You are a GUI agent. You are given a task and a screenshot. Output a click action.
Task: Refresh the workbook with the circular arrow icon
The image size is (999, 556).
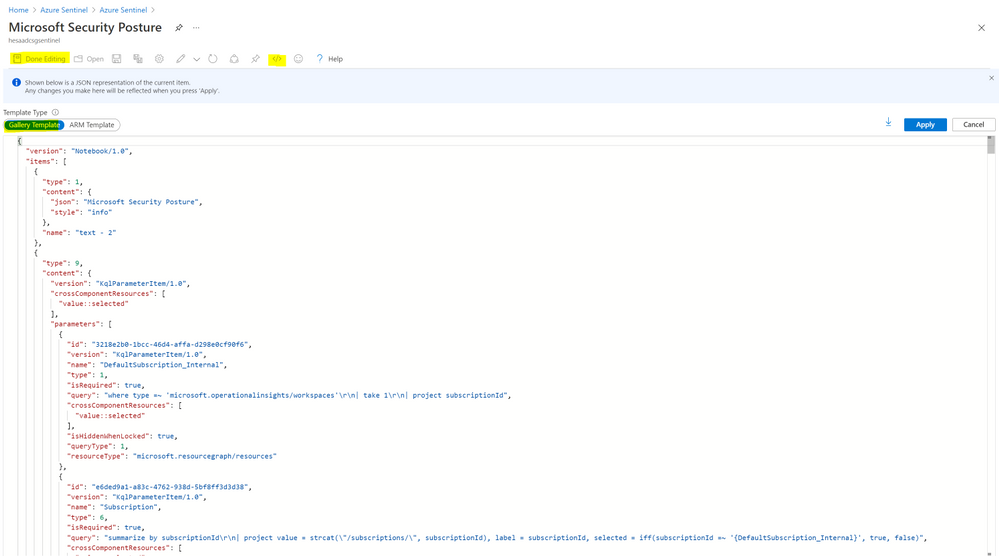[213, 59]
